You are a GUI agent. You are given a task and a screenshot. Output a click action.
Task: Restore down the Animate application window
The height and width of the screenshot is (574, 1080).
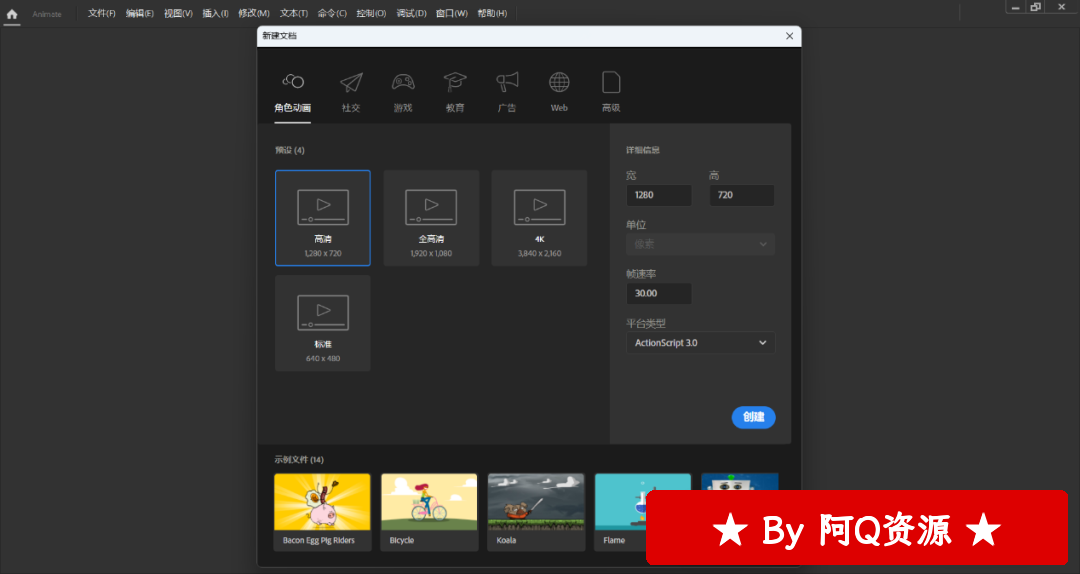click(1035, 8)
